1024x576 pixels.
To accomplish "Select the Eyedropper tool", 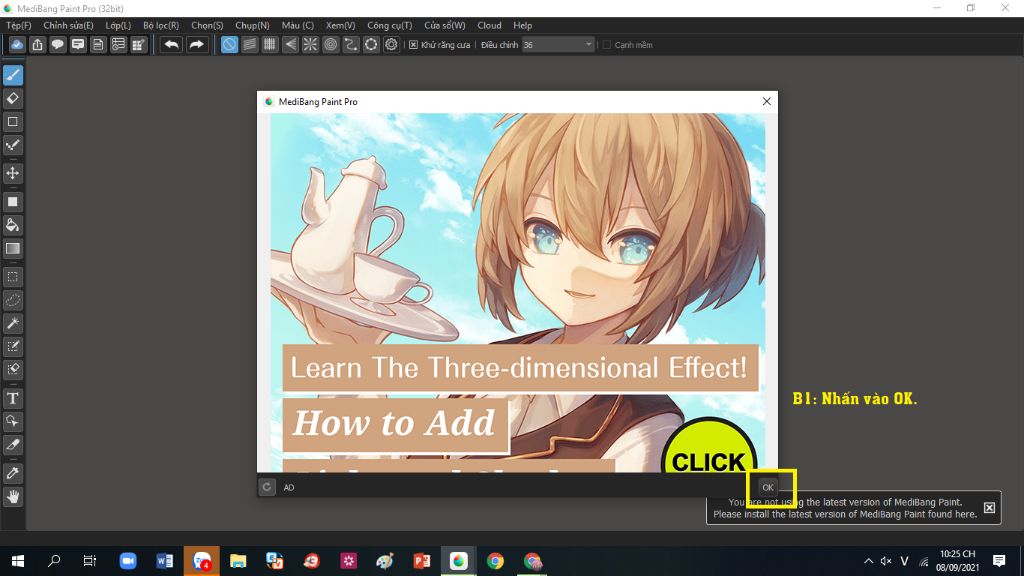I will pos(12,473).
